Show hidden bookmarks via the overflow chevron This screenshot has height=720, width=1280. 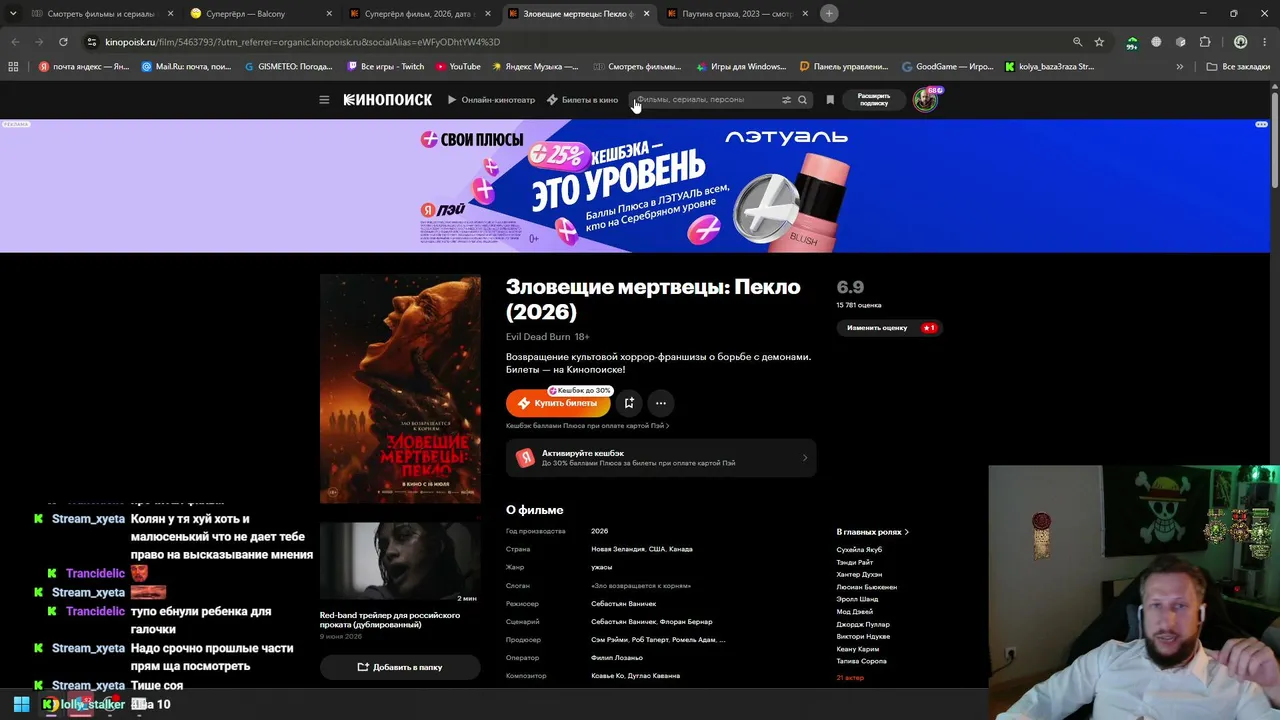coord(1180,67)
